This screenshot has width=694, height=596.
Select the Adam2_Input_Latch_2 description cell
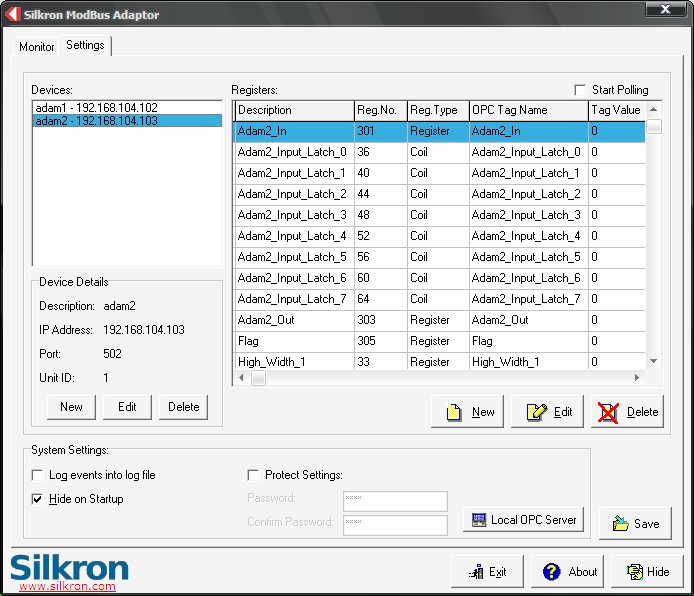294,194
